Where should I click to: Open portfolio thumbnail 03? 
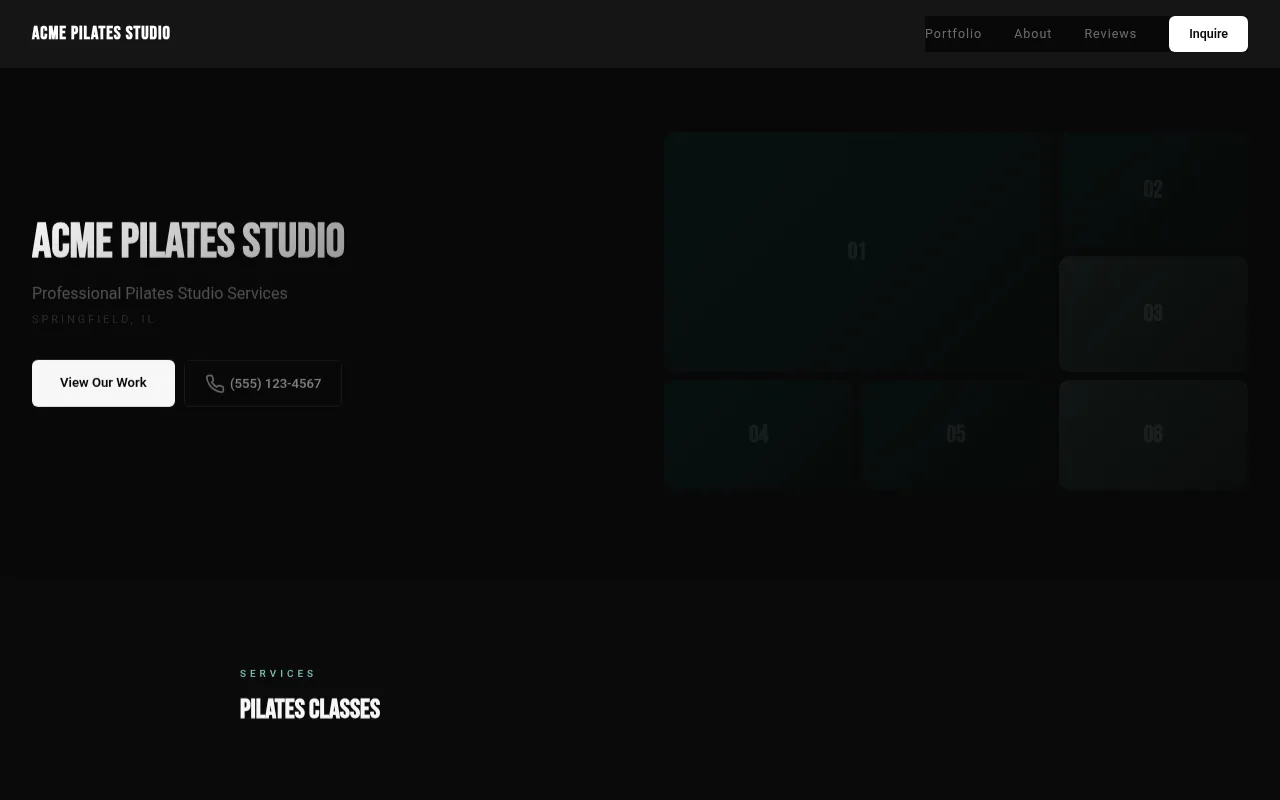(x=1152, y=313)
